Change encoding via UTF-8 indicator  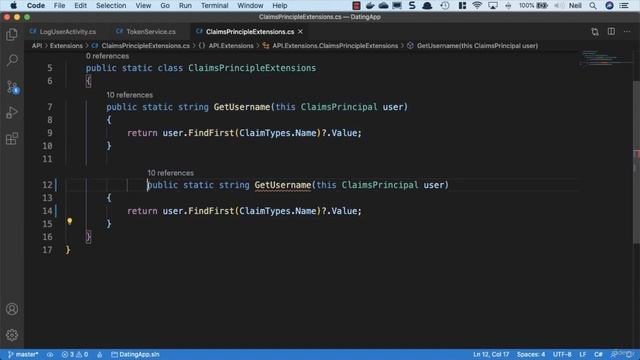(562, 354)
